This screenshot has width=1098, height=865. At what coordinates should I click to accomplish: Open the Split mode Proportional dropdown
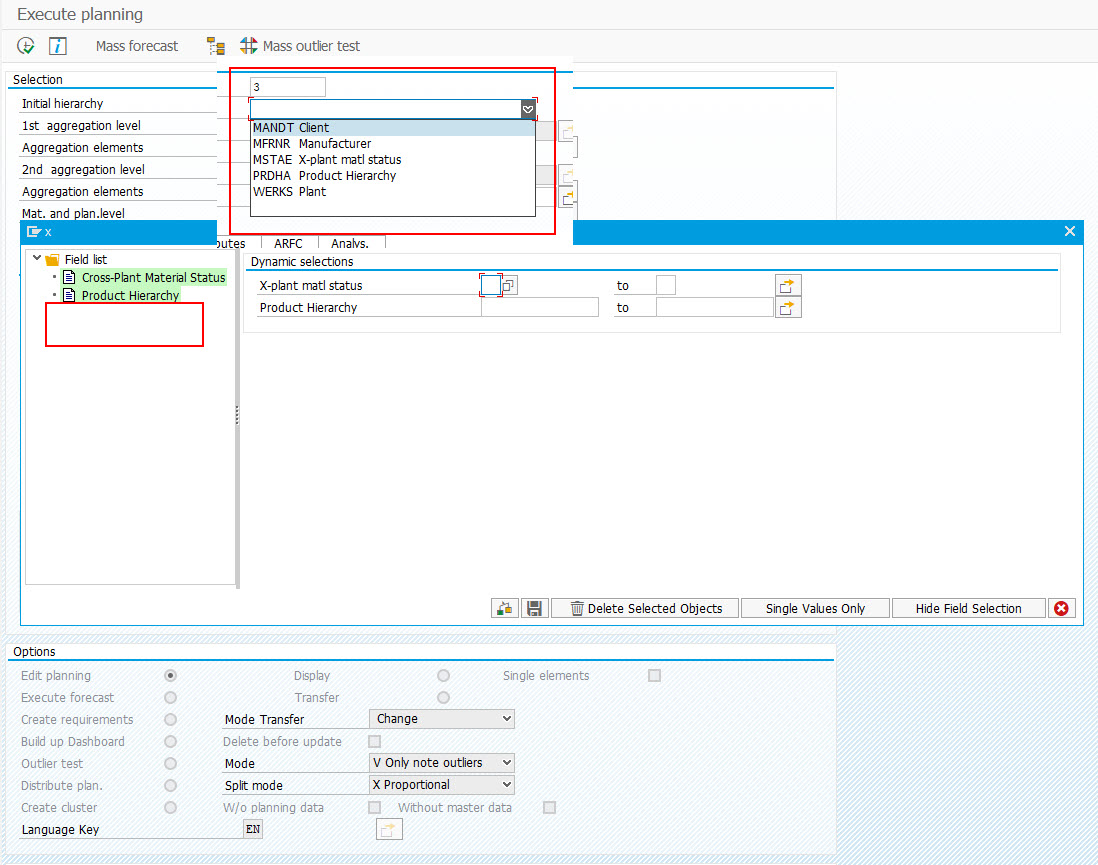(x=441, y=785)
